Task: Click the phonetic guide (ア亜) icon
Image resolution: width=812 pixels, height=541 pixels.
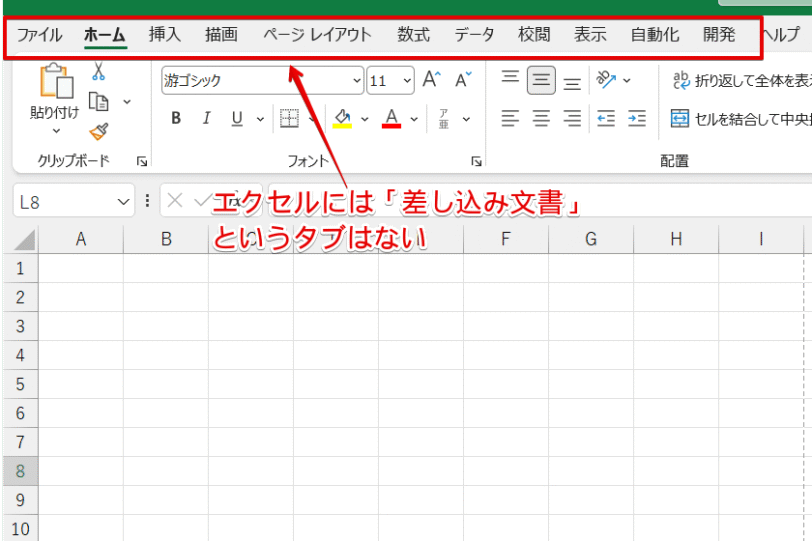Action: coord(444,119)
